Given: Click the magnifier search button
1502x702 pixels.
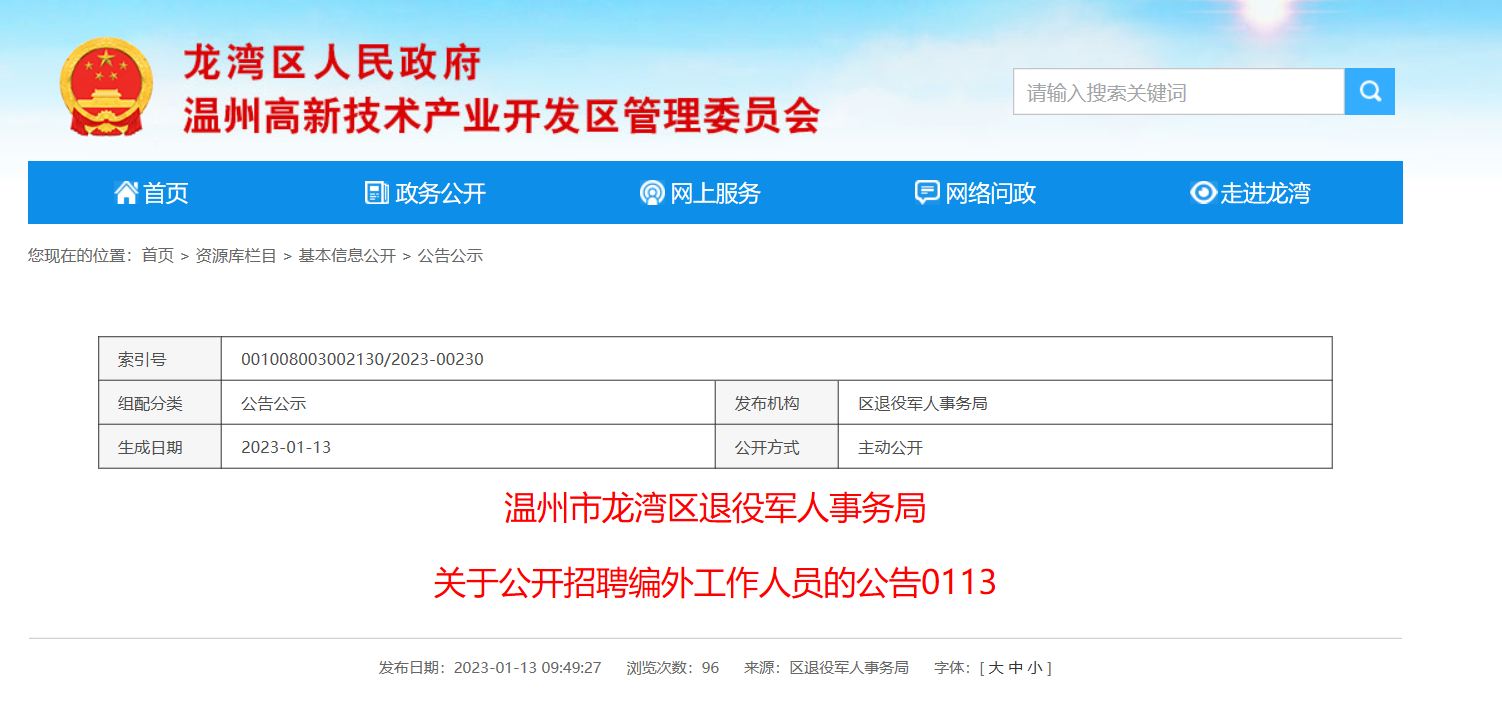Looking at the screenshot, I should coord(1369,92).
